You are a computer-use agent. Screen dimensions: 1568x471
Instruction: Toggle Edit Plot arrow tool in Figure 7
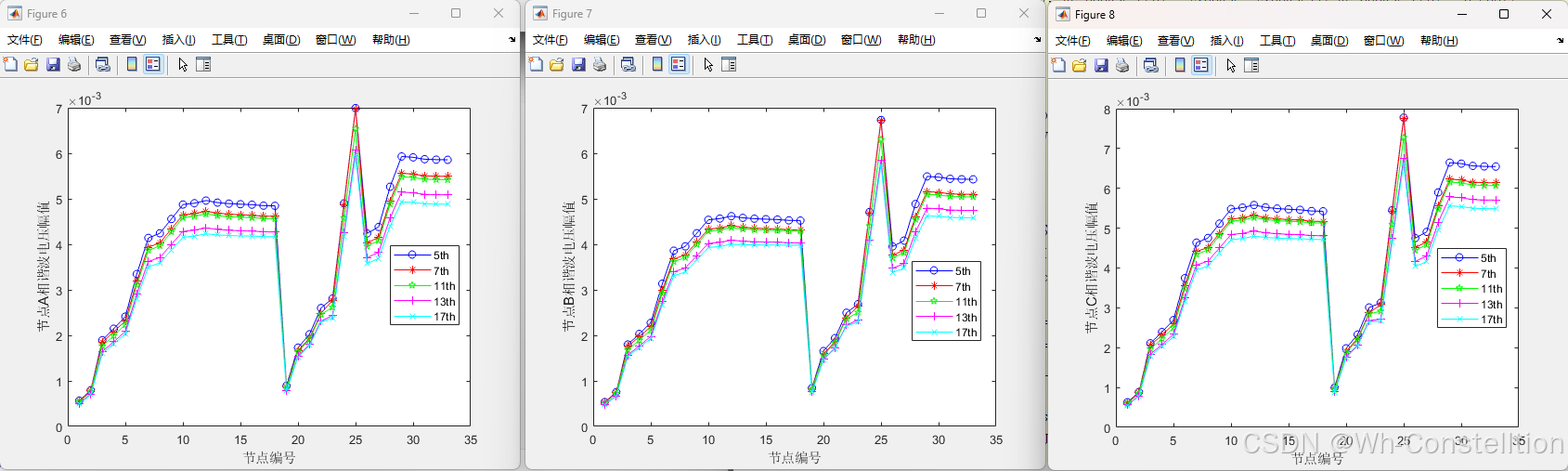708,64
